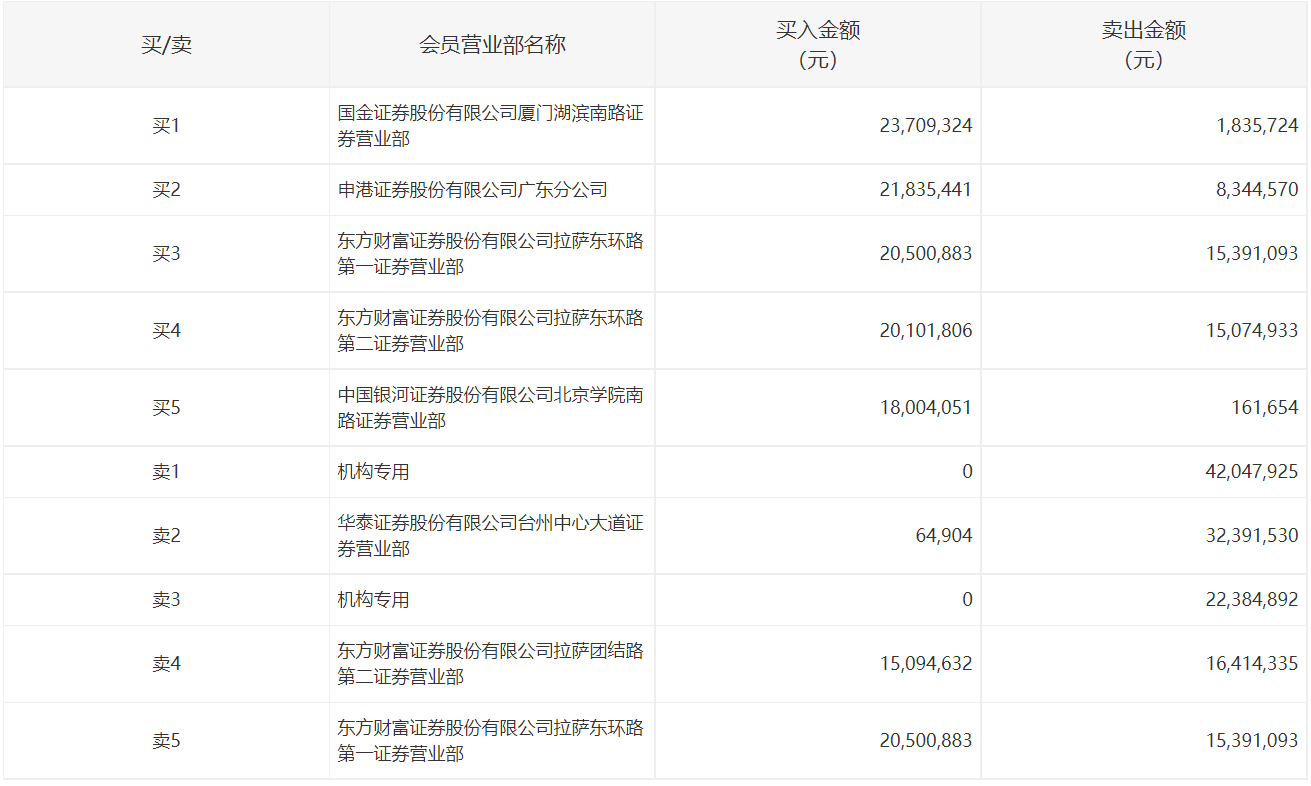Click 东方财富证券拉萨东环路第二证券营业部 name
Screen dimensions: 1311x786
pos(490,331)
